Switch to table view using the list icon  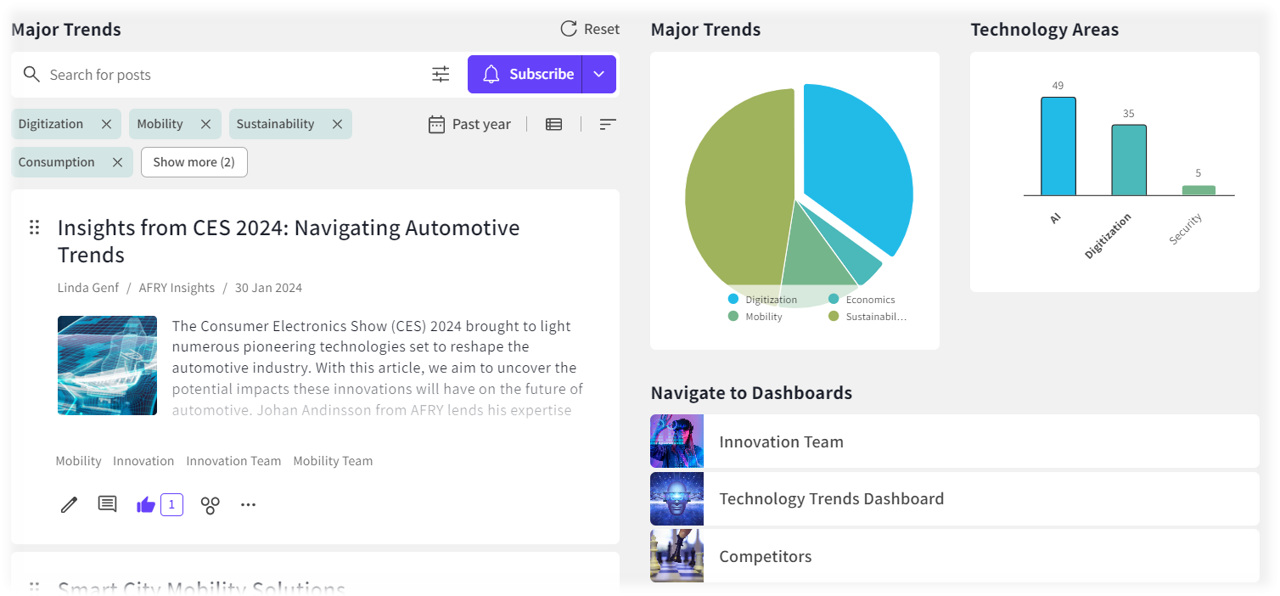[554, 124]
